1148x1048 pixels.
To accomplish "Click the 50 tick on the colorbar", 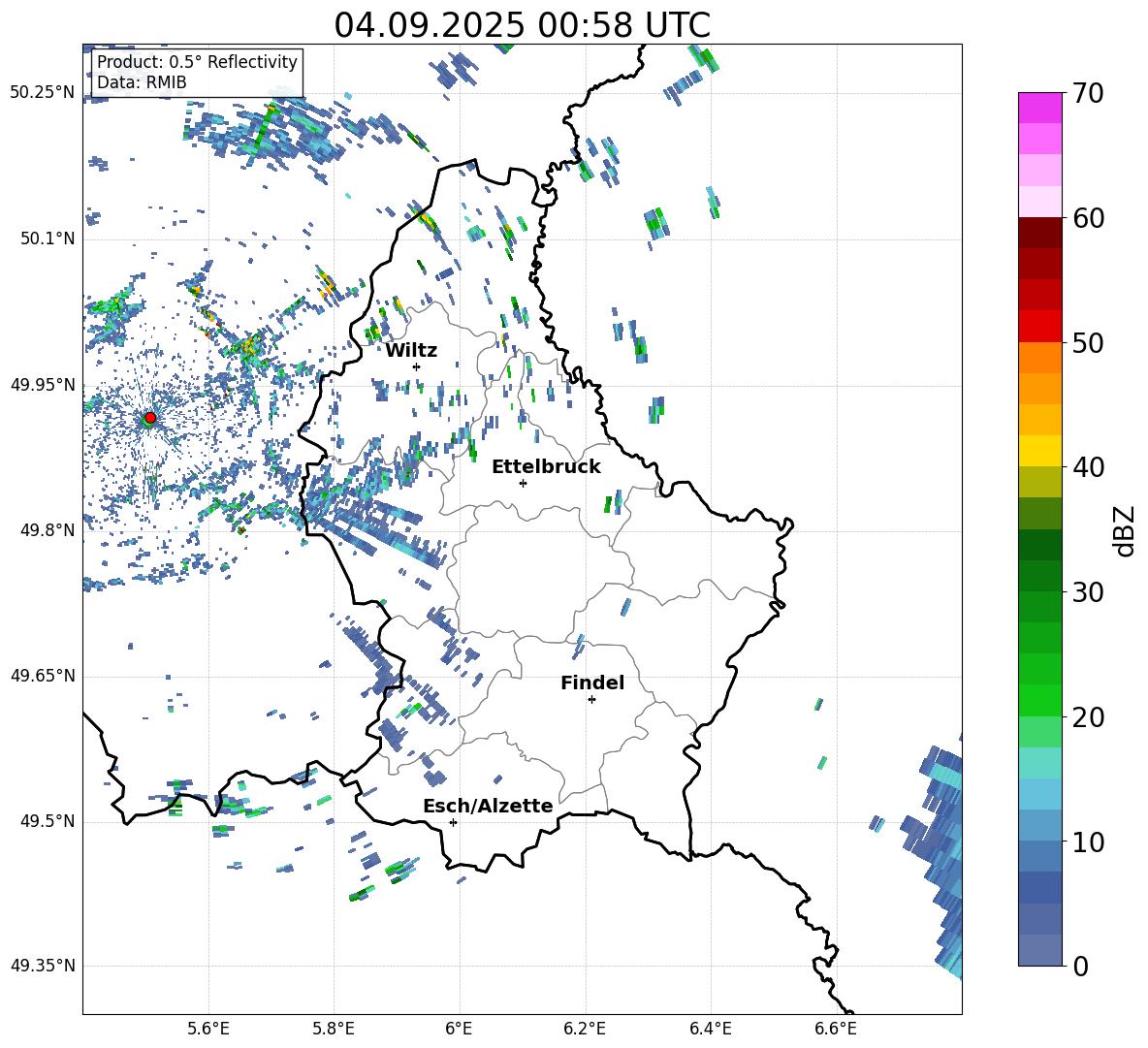I will pyautogui.click(x=1088, y=342).
